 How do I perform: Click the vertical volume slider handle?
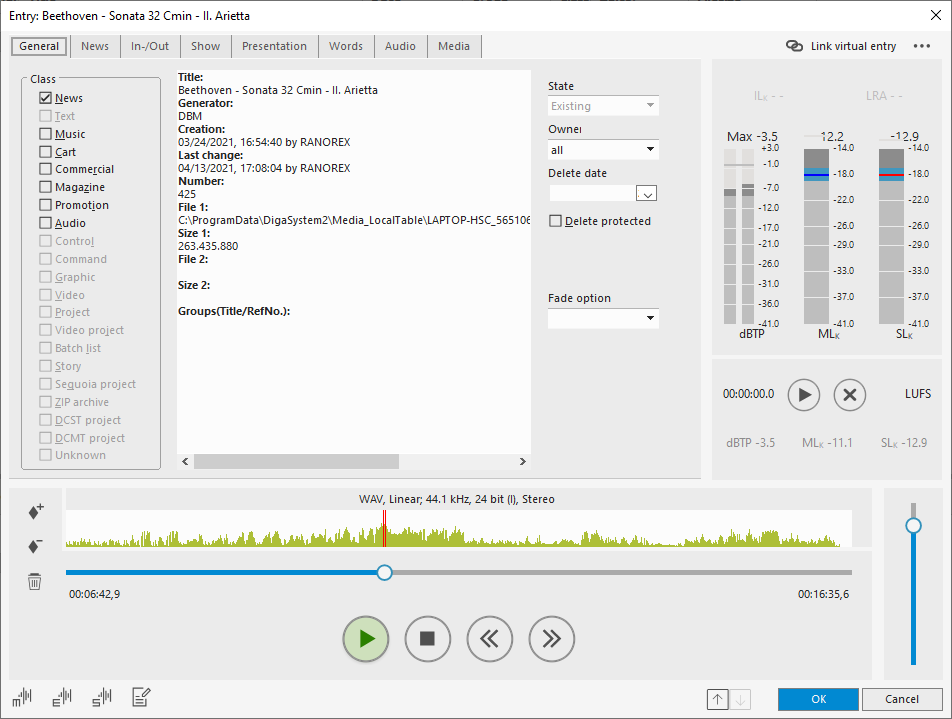(913, 525)
